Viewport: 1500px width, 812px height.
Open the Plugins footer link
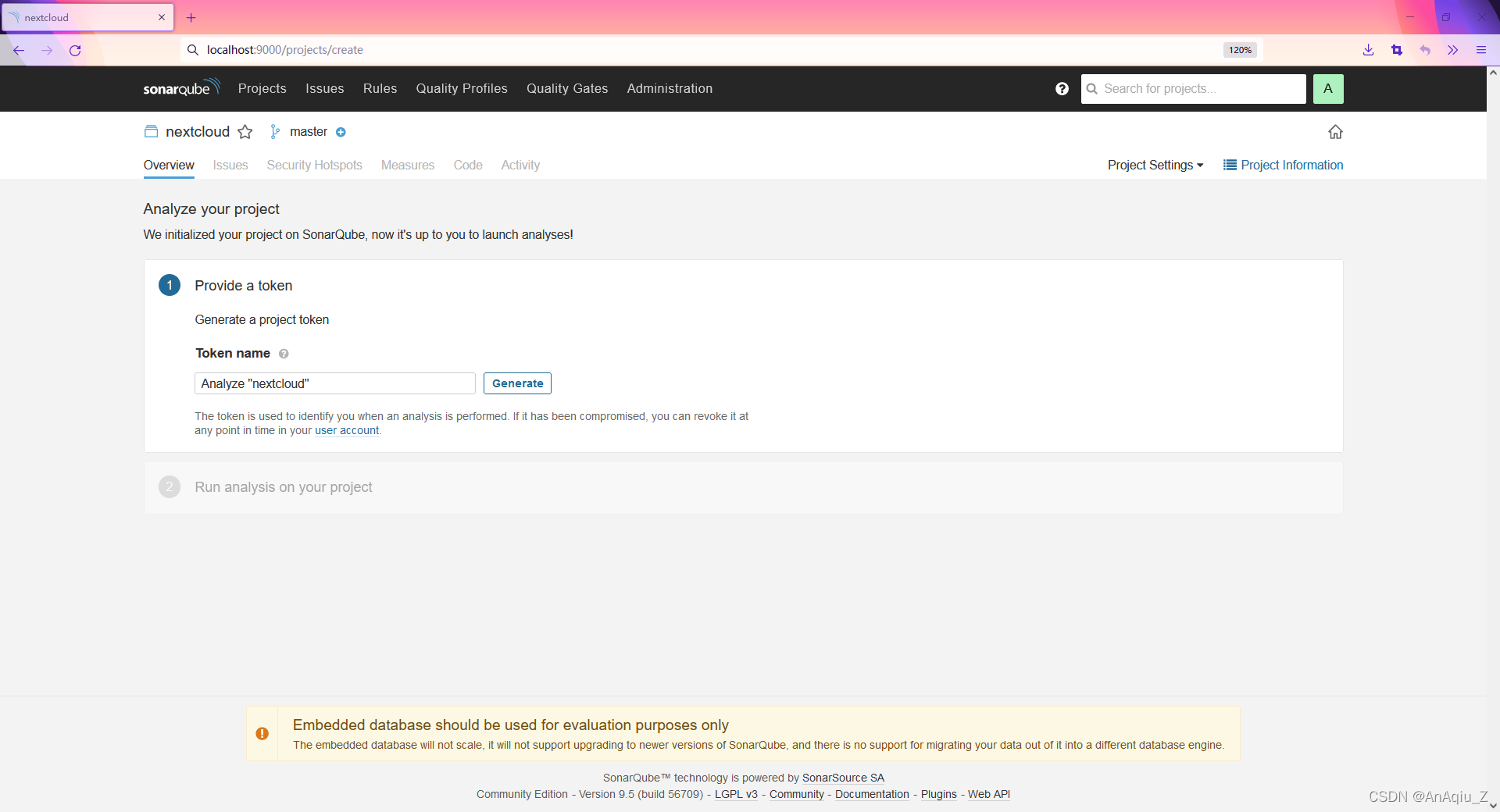click(939, 794)
